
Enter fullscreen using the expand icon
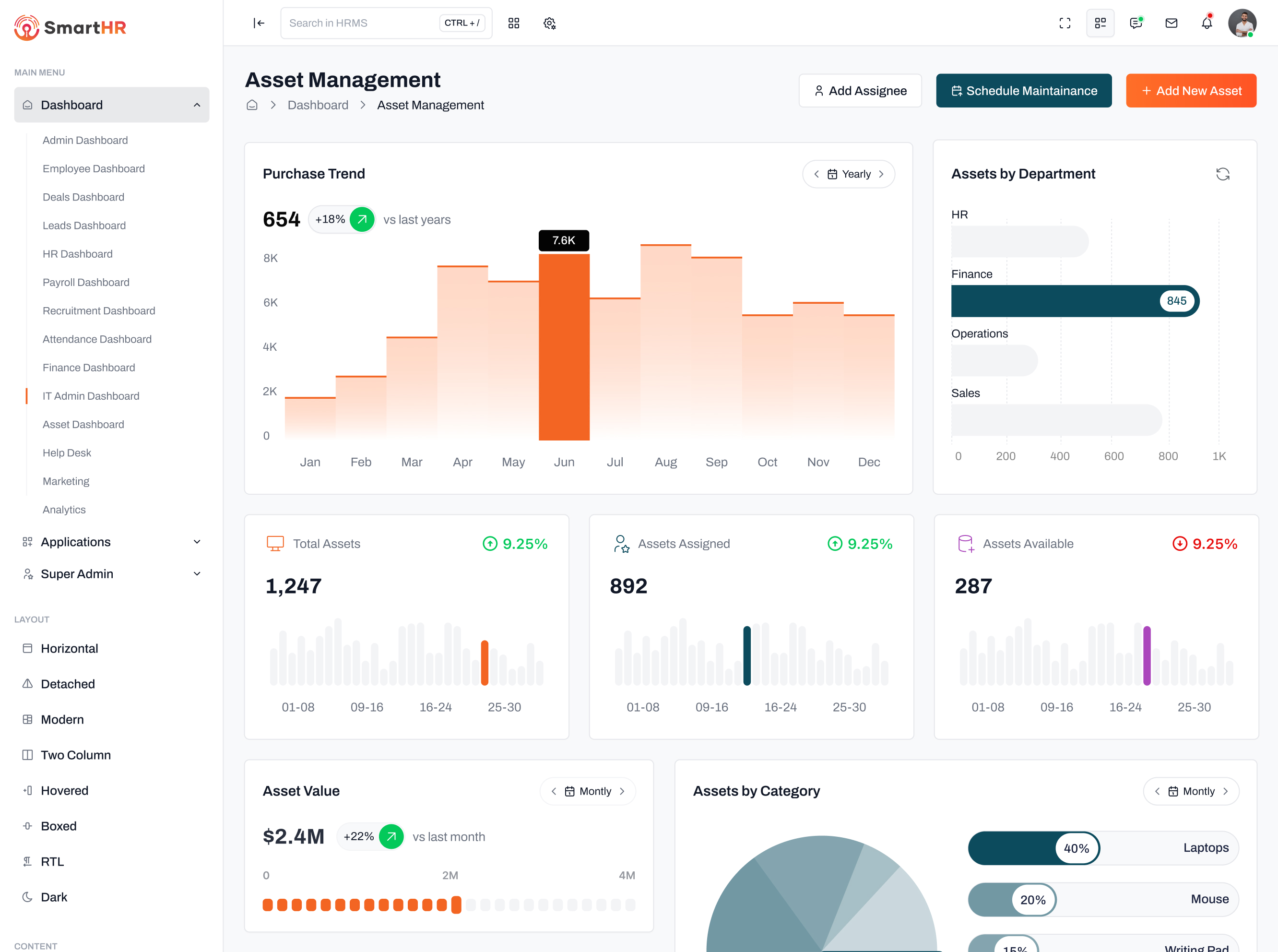[1065, 23]
